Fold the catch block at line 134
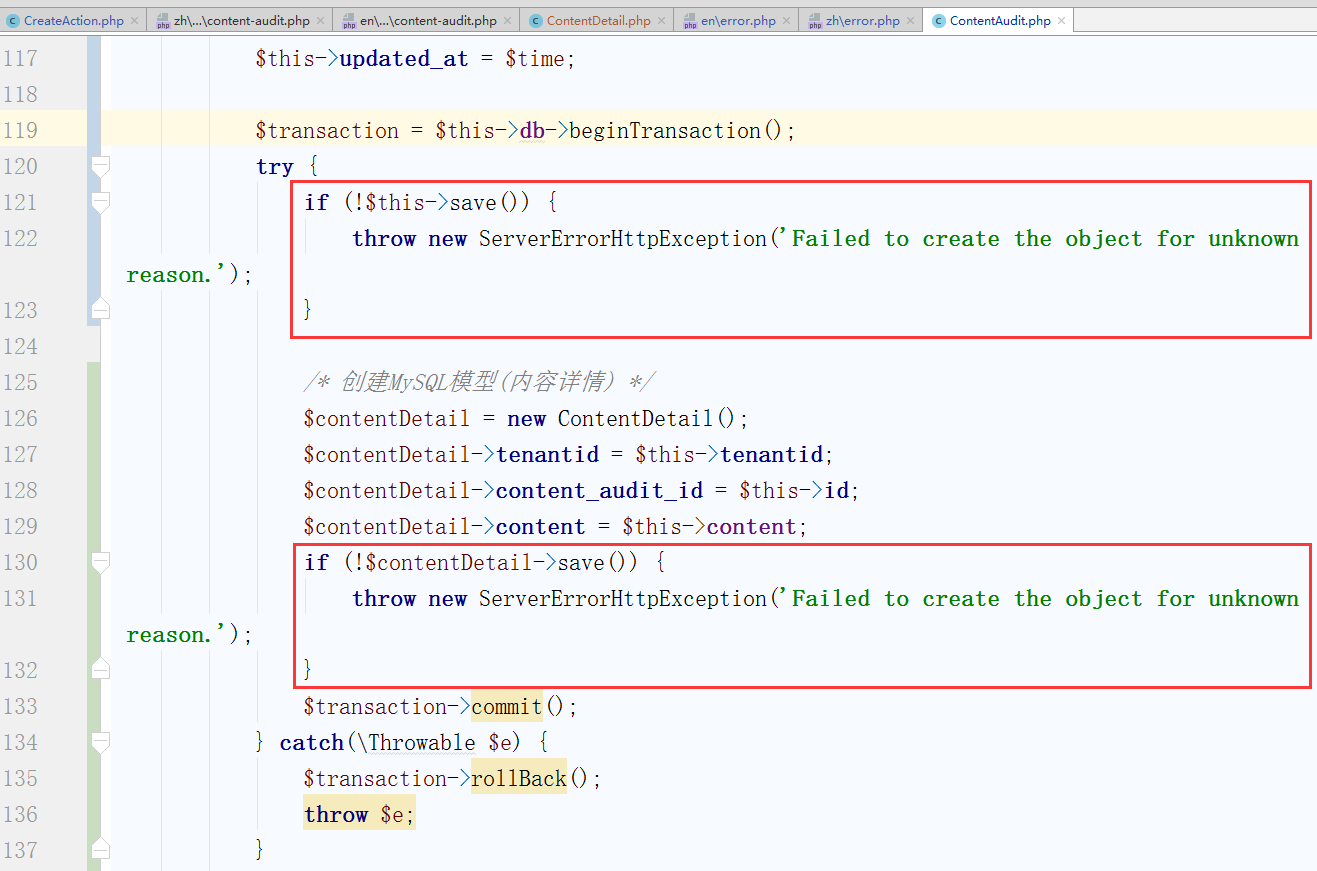Screen dimensions: 1317x871 coord(100,742)
